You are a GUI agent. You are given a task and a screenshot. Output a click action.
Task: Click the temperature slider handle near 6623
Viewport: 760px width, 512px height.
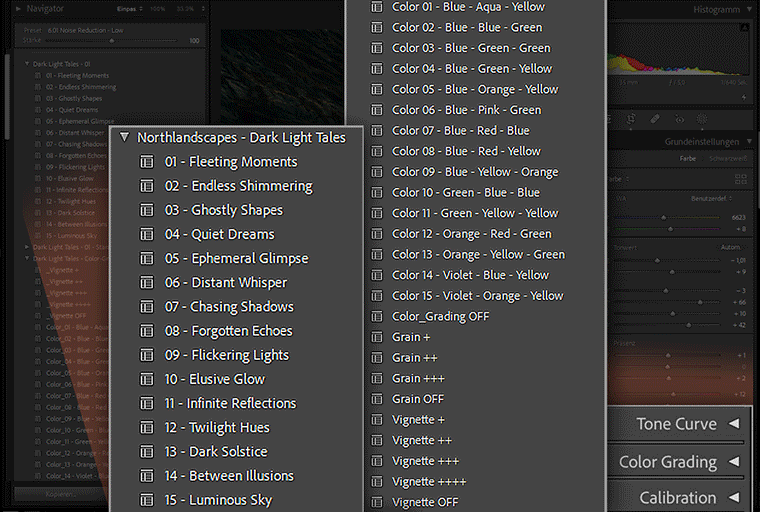[664, 218]
